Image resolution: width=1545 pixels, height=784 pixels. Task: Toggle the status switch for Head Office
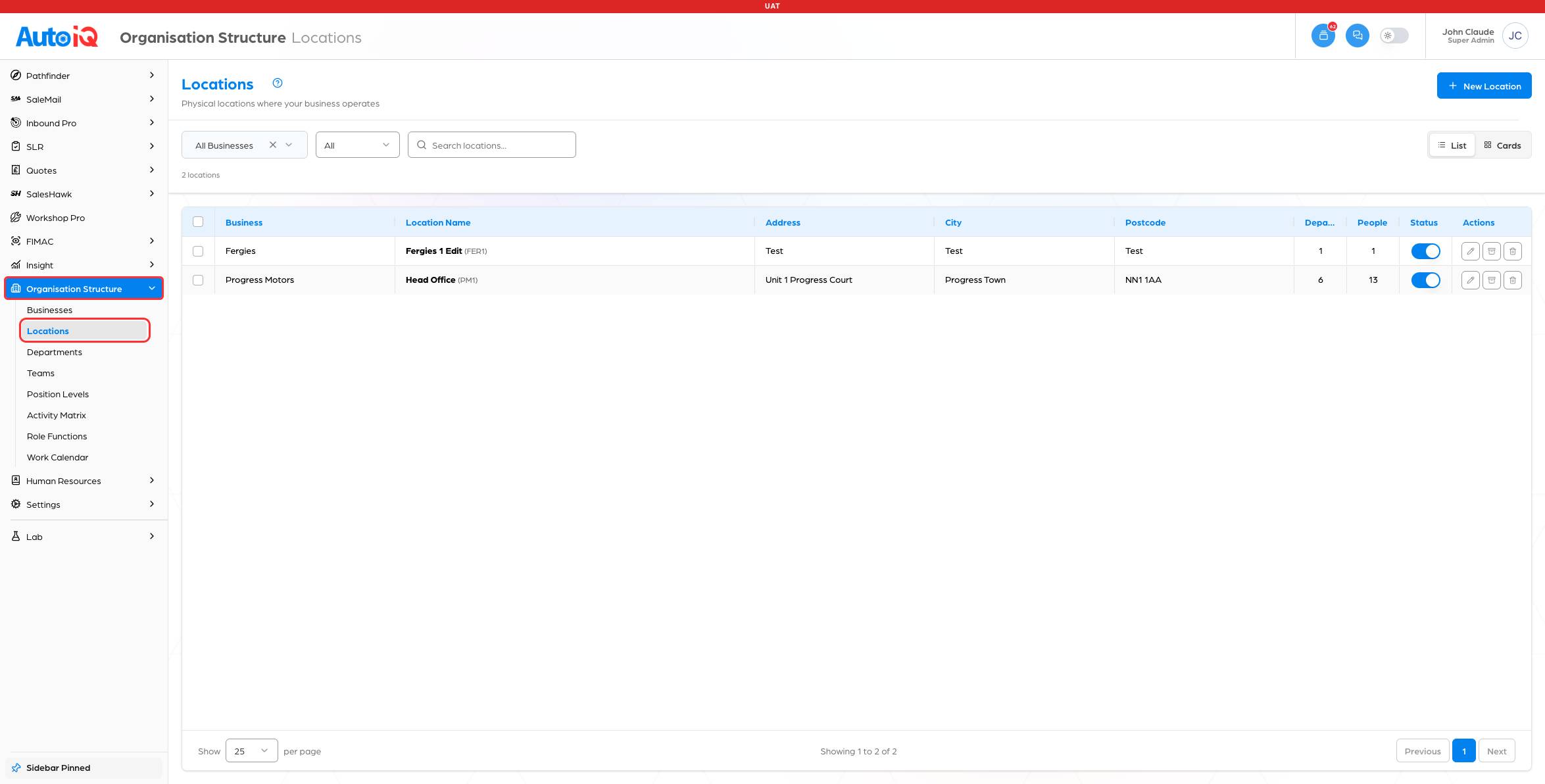coord(1425,280)
